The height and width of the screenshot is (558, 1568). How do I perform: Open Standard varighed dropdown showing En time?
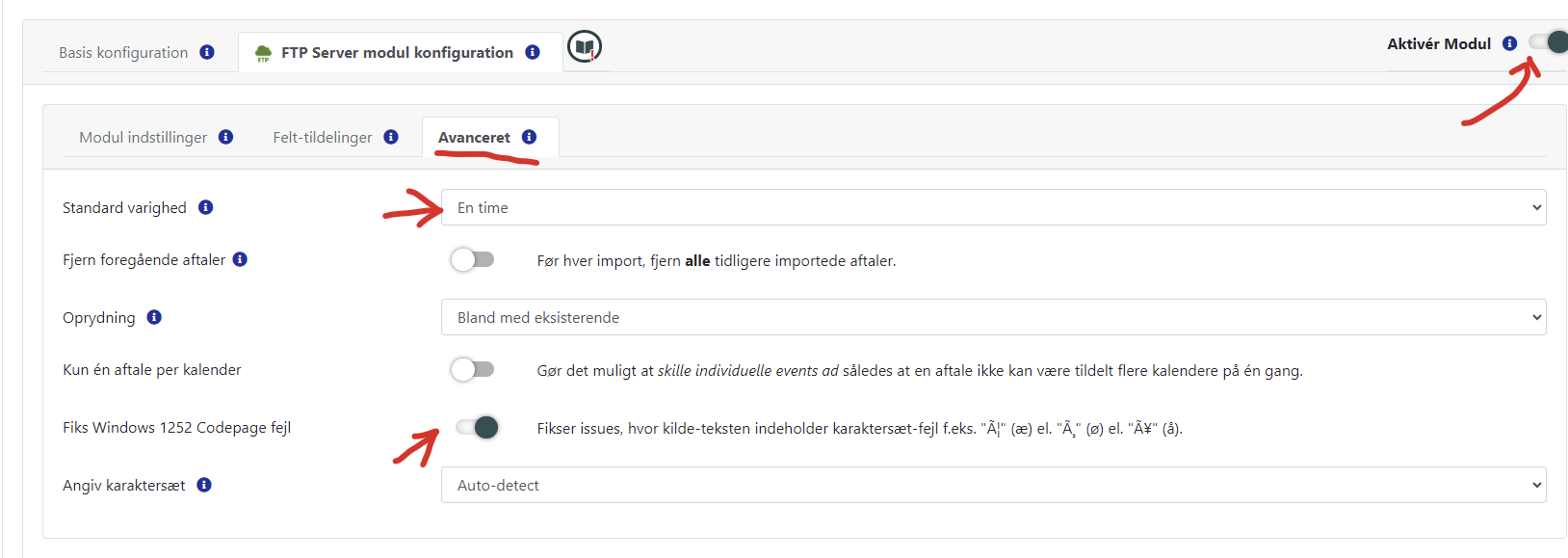(x=994, y=207)
